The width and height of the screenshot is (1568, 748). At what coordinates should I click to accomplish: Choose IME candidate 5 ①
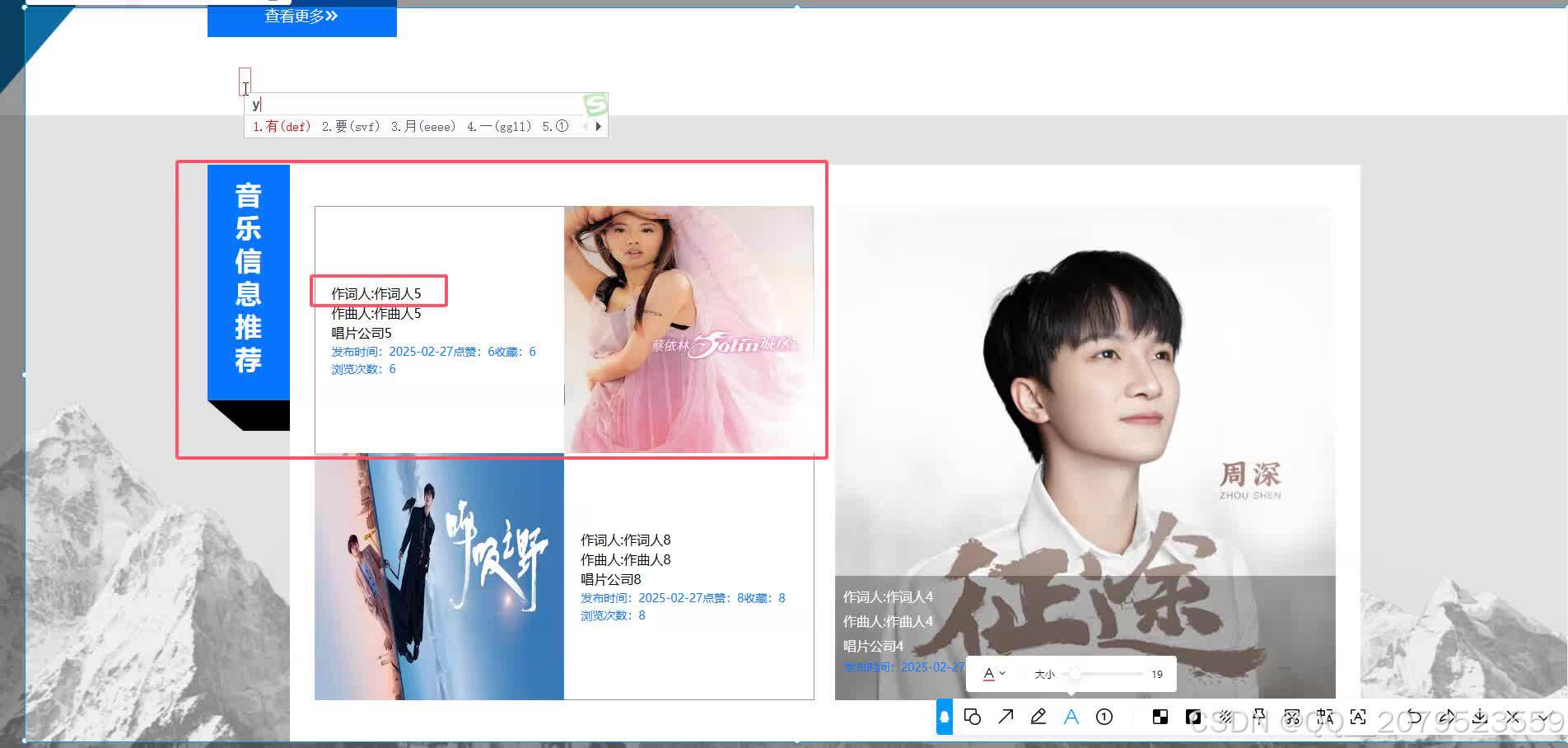pyautogui.click(x=556, y=126)
